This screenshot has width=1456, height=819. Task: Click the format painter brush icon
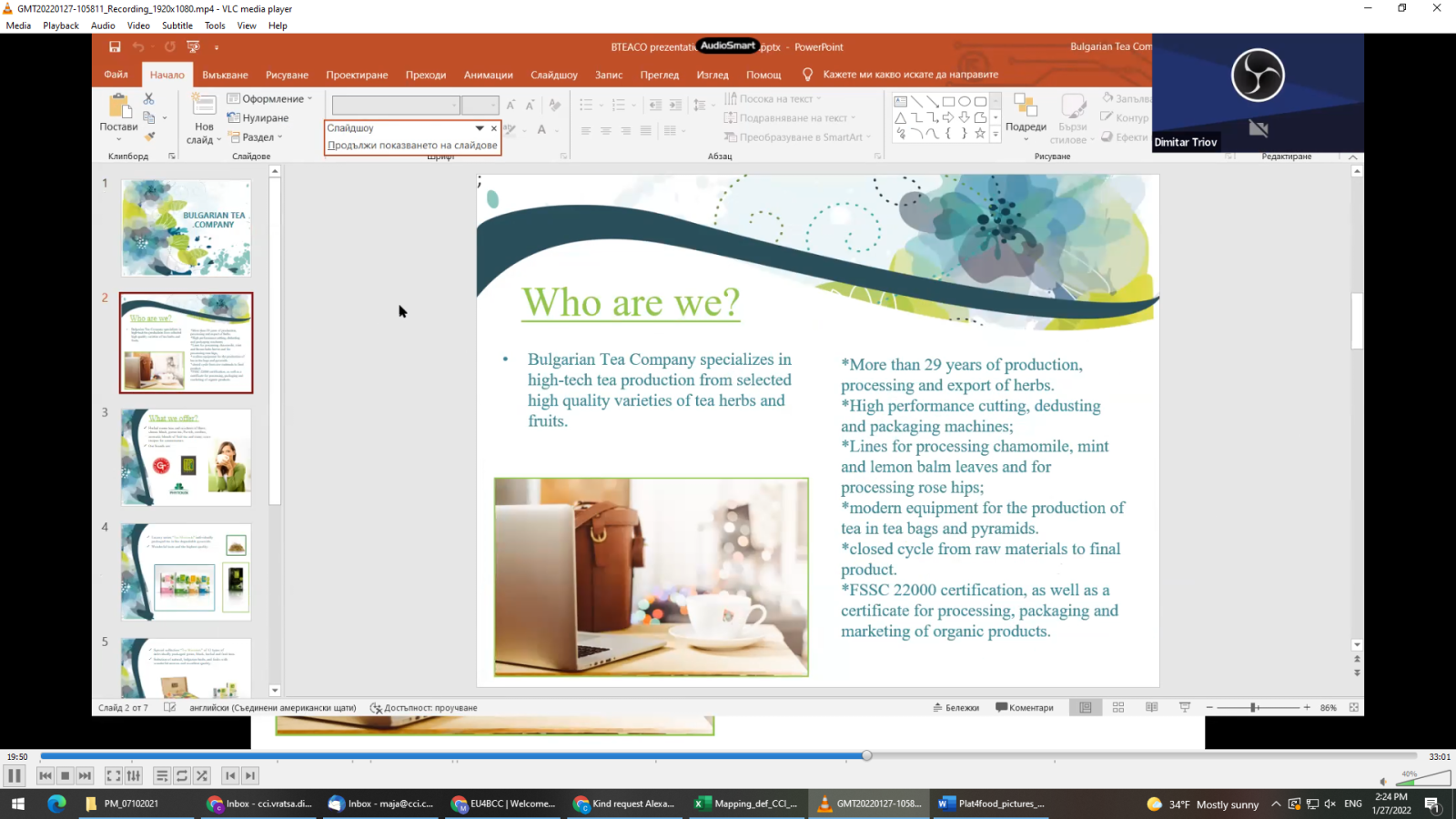pyautogui.click(x=149, y=136)
